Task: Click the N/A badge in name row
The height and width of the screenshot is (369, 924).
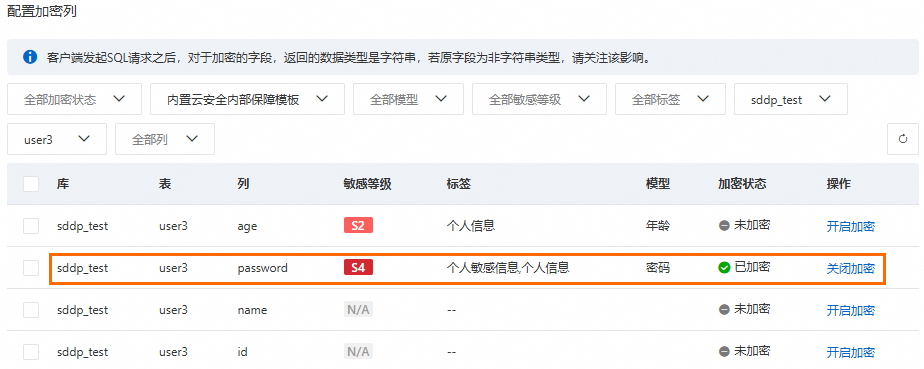Action: [358, 309]
